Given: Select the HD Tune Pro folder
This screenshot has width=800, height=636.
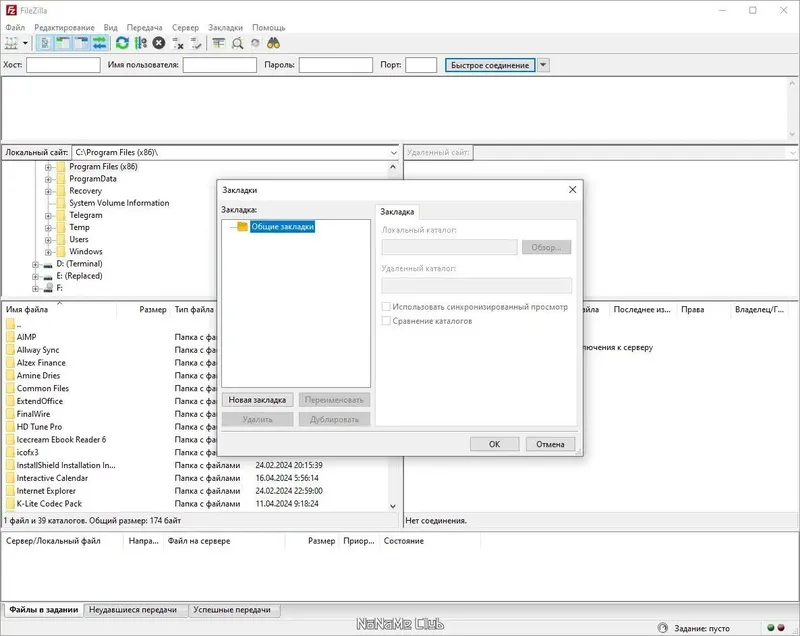Looking at the screenshot, I should pos(39,426).
